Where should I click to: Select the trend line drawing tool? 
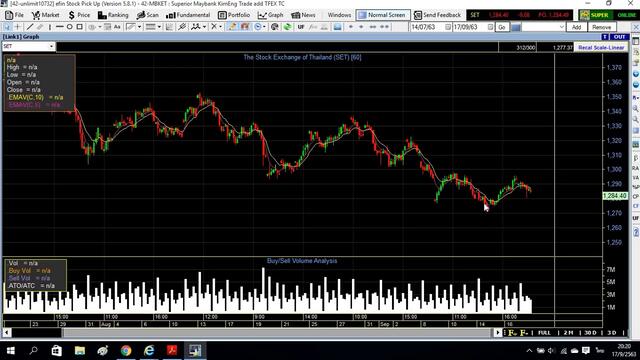(29, 27)
